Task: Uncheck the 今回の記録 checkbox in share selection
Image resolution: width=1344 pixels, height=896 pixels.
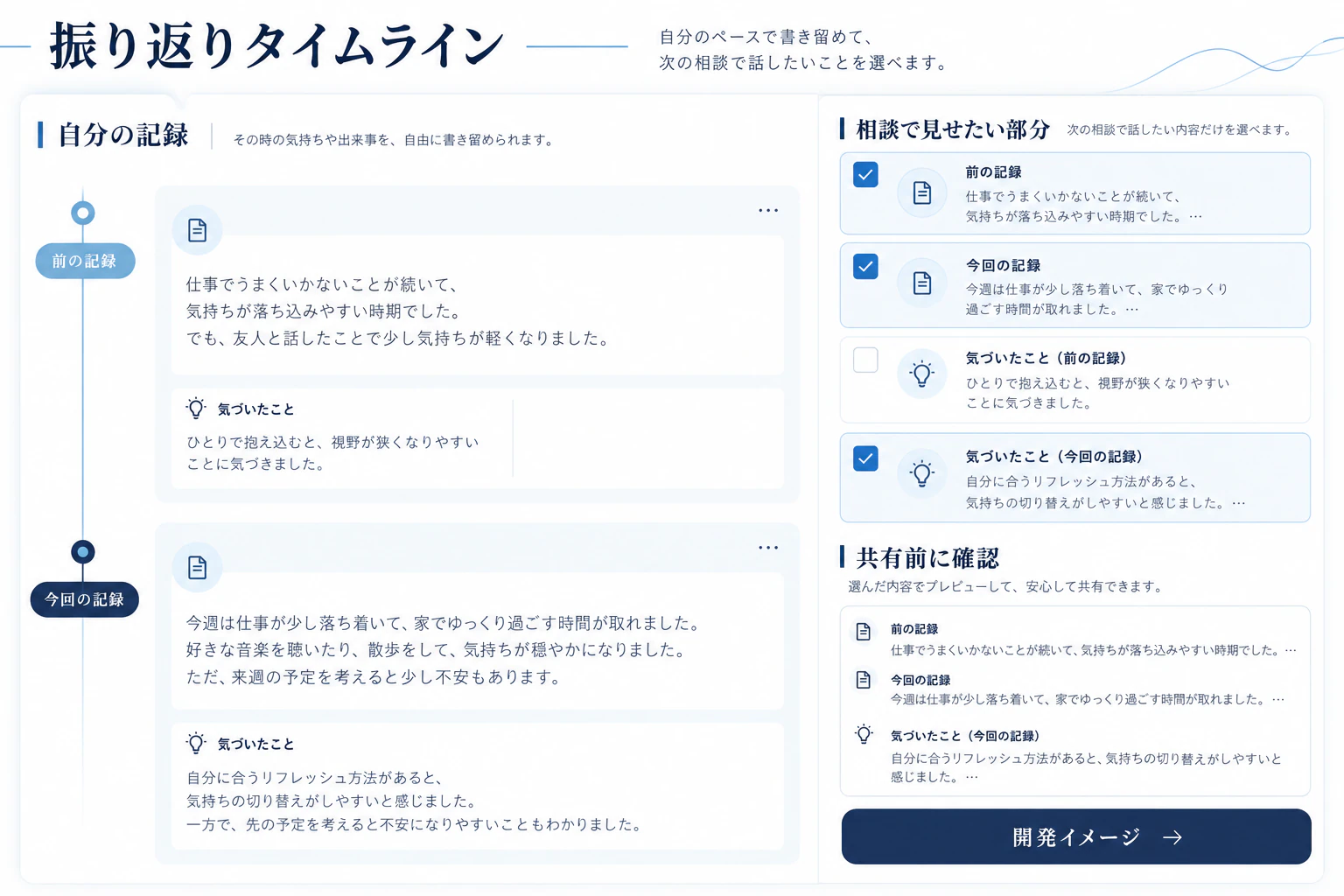Action: (x=865, y=266)
